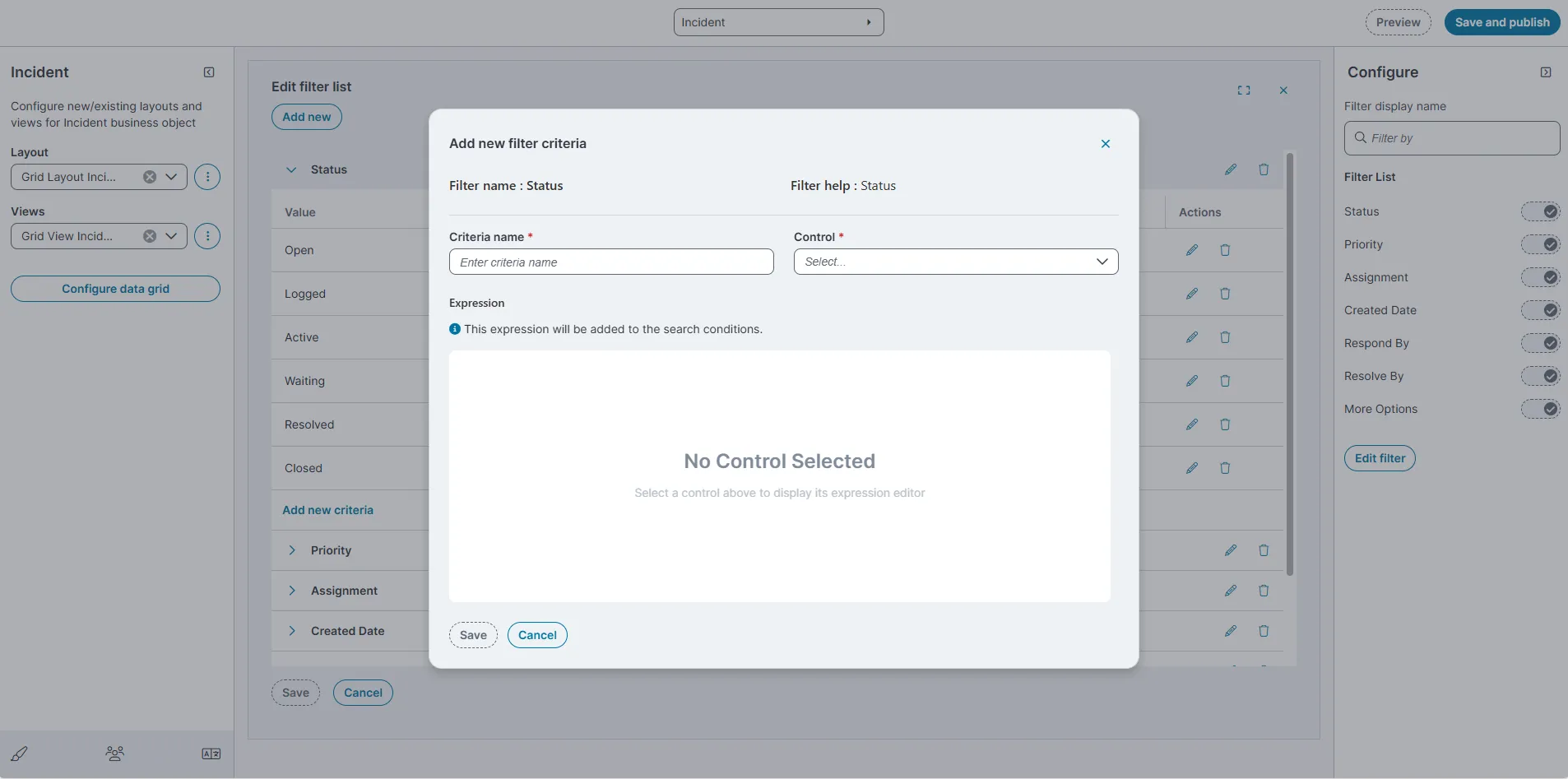Screen dimensions: 1568x779
Task: Edit the Resolved value row
Action: pos(1192,424)
